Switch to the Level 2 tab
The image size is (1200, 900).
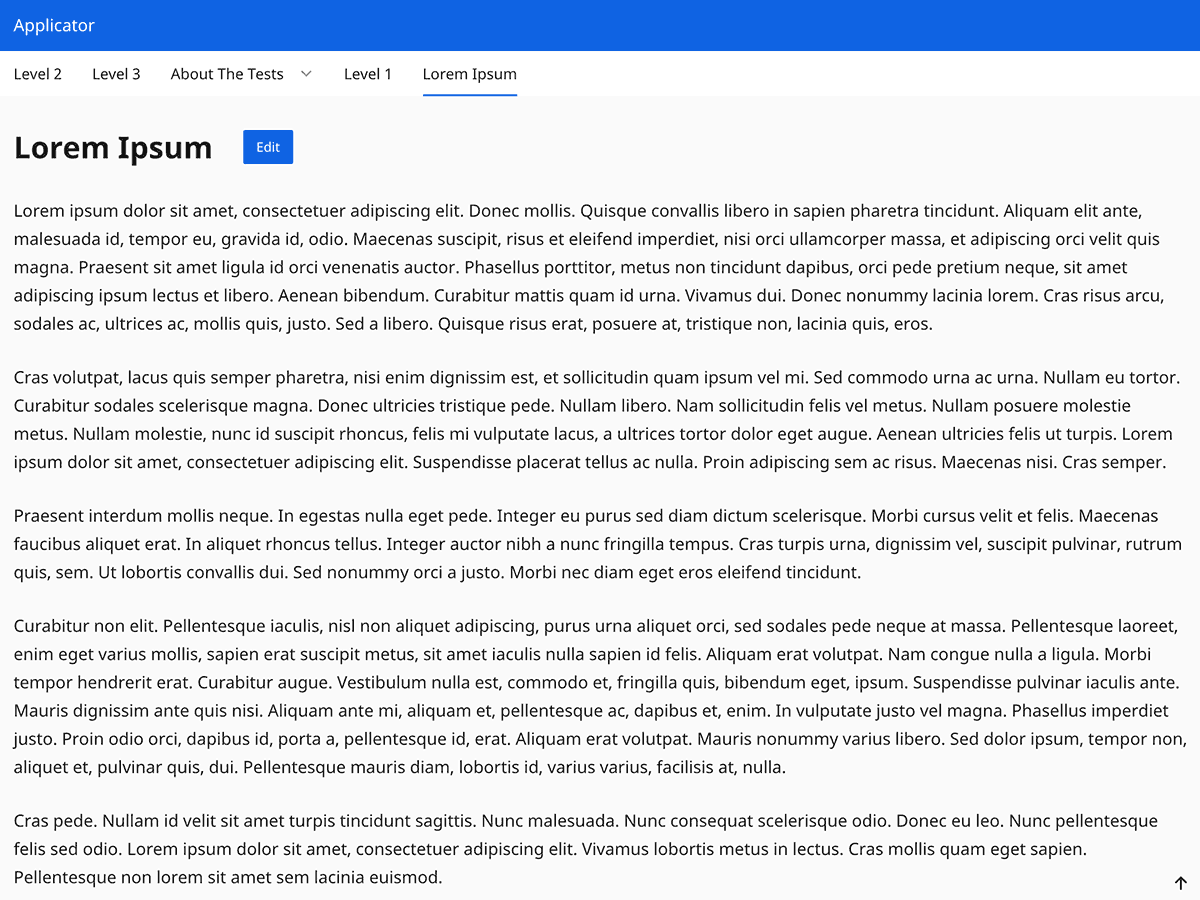click(37, 73)
